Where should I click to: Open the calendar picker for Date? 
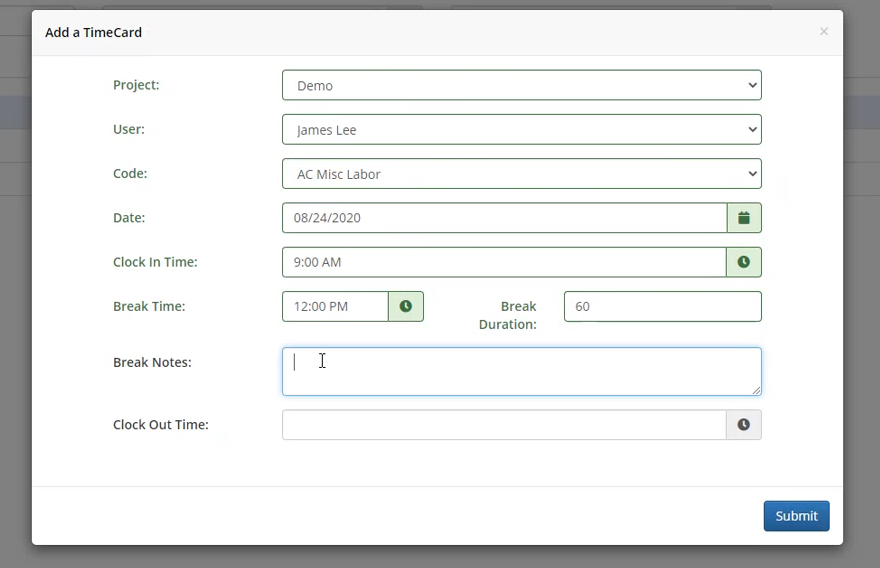coord(744,218)
